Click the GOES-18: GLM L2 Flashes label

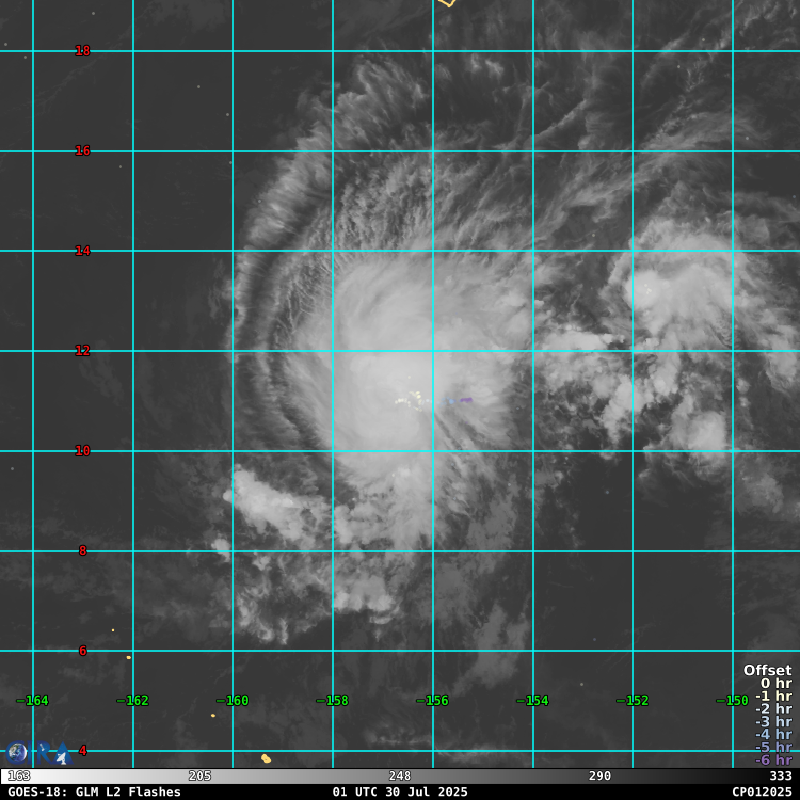coord(94,792)
